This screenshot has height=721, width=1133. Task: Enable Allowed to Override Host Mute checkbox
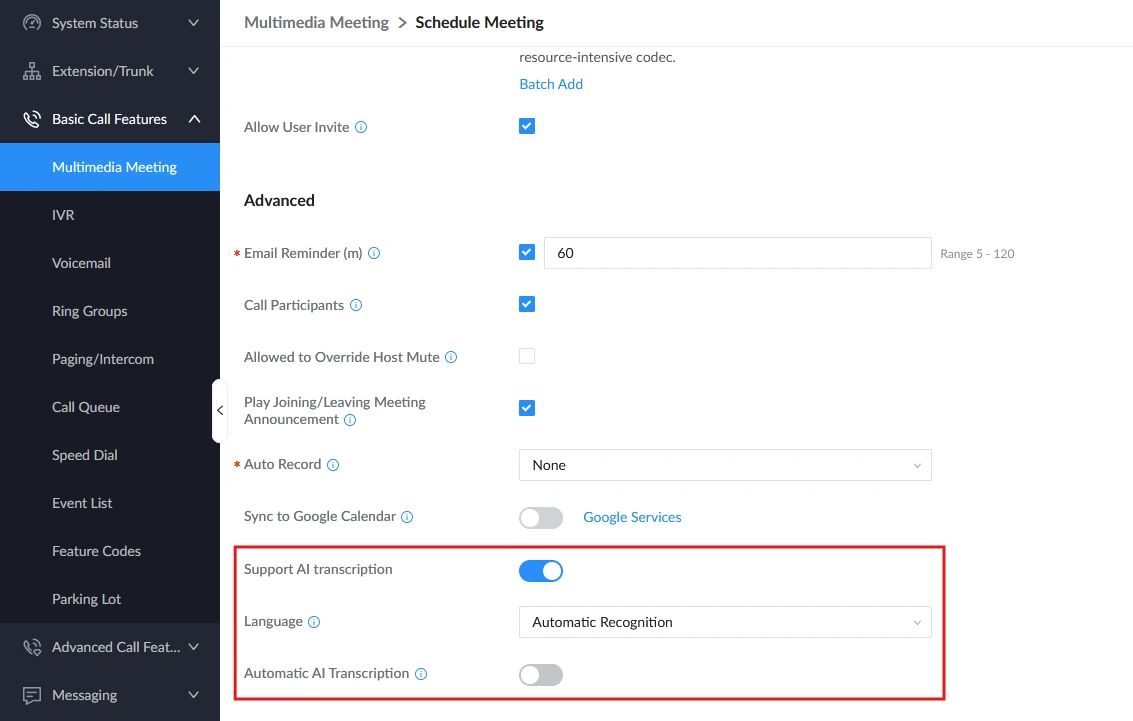coord(527,356)
